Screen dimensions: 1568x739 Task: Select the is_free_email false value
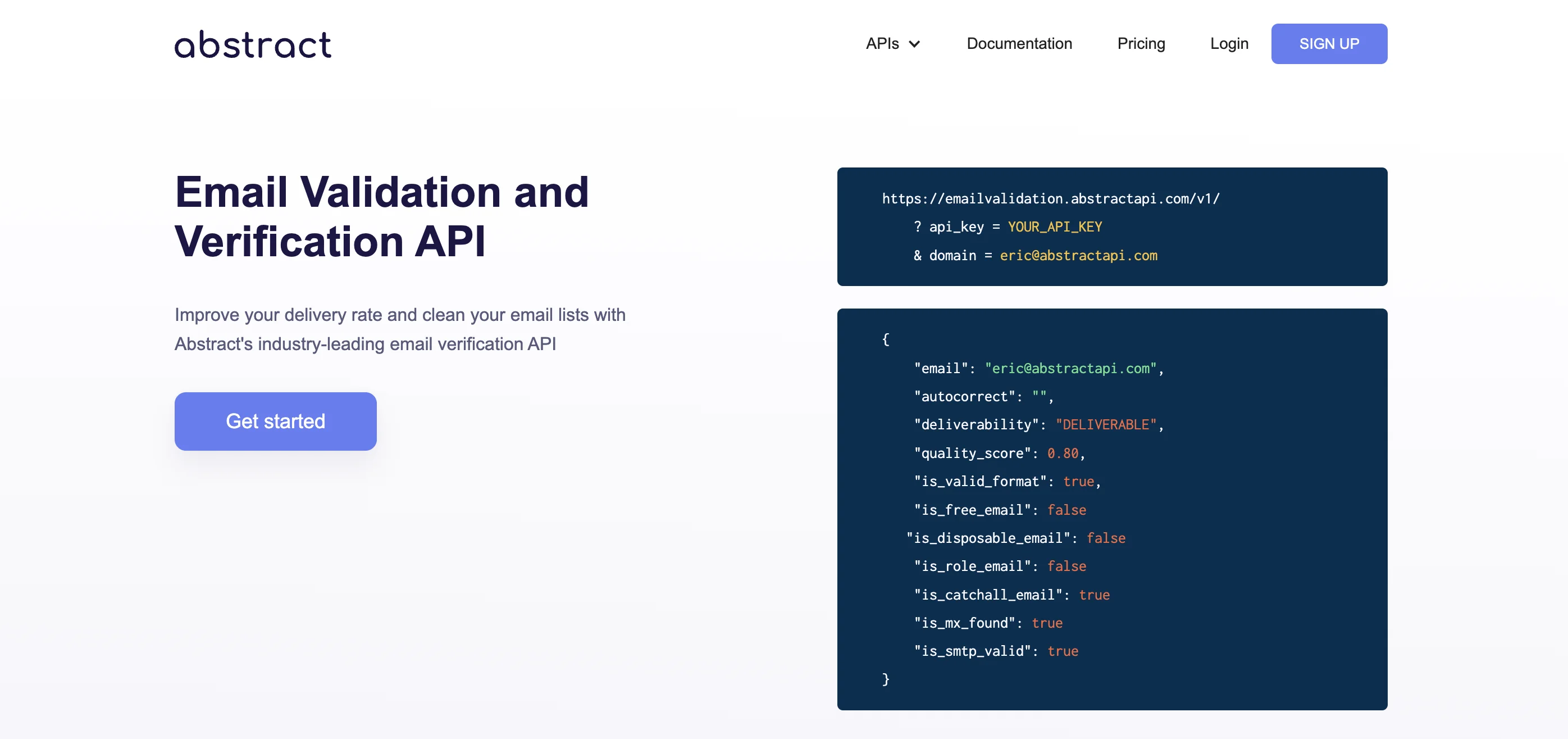(1066, 509)
